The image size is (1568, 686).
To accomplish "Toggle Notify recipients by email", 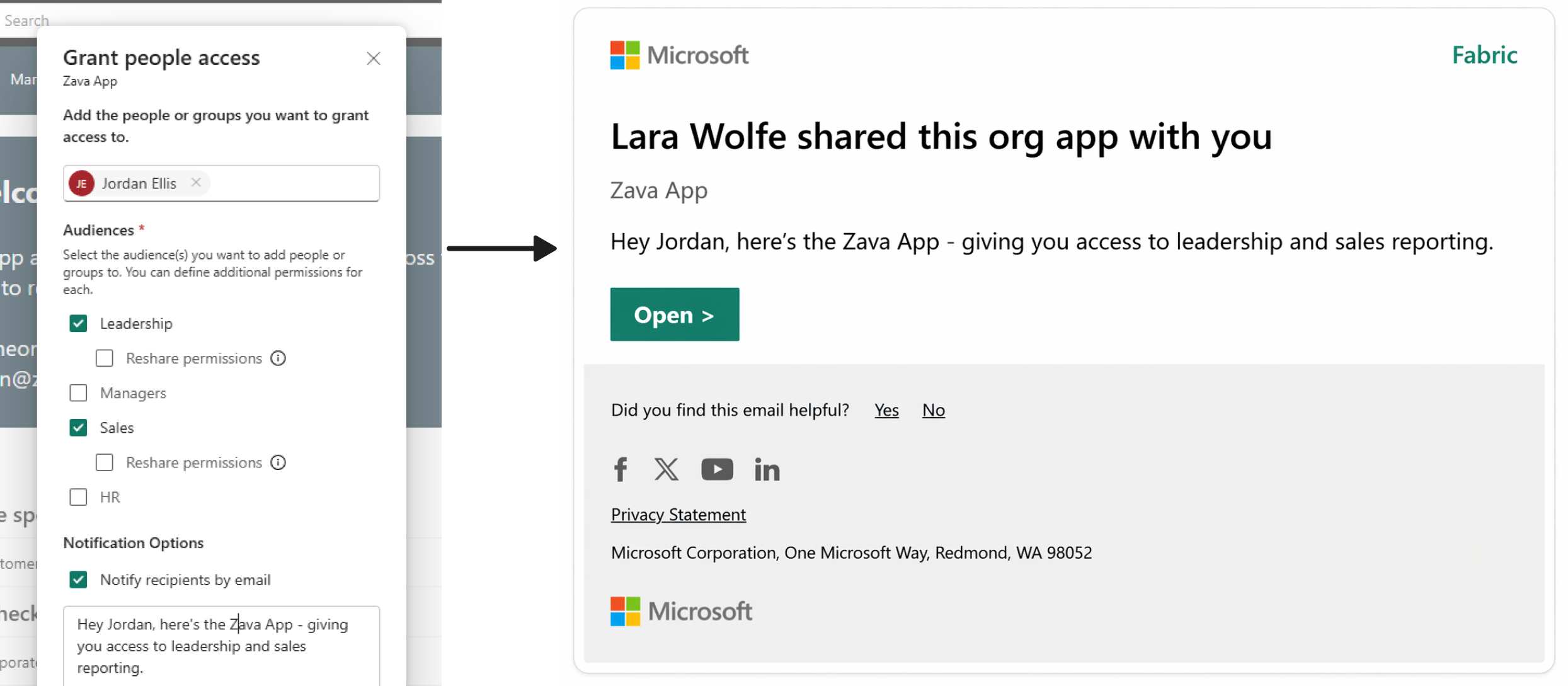I will (x=78, y=580).
